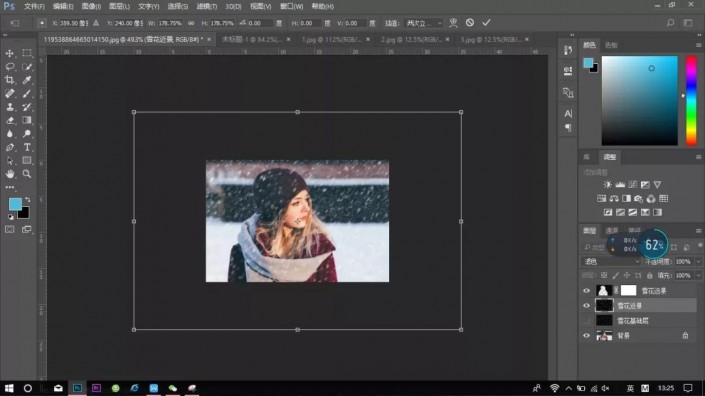The height and width of the screenshot is (396, 705).
Task: Hide the top 雪花远景 layer
Action: tap(586, 291)
